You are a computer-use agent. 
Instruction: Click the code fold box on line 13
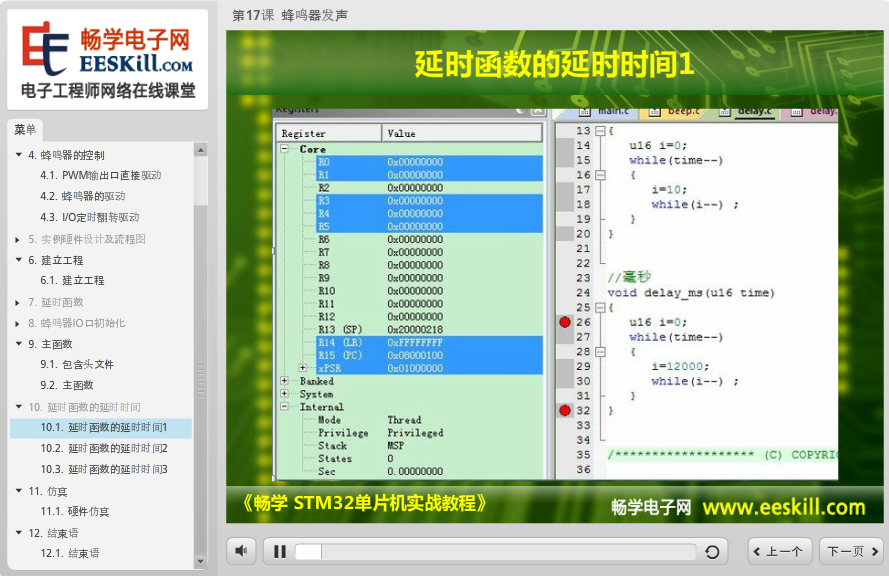point(600,130)
